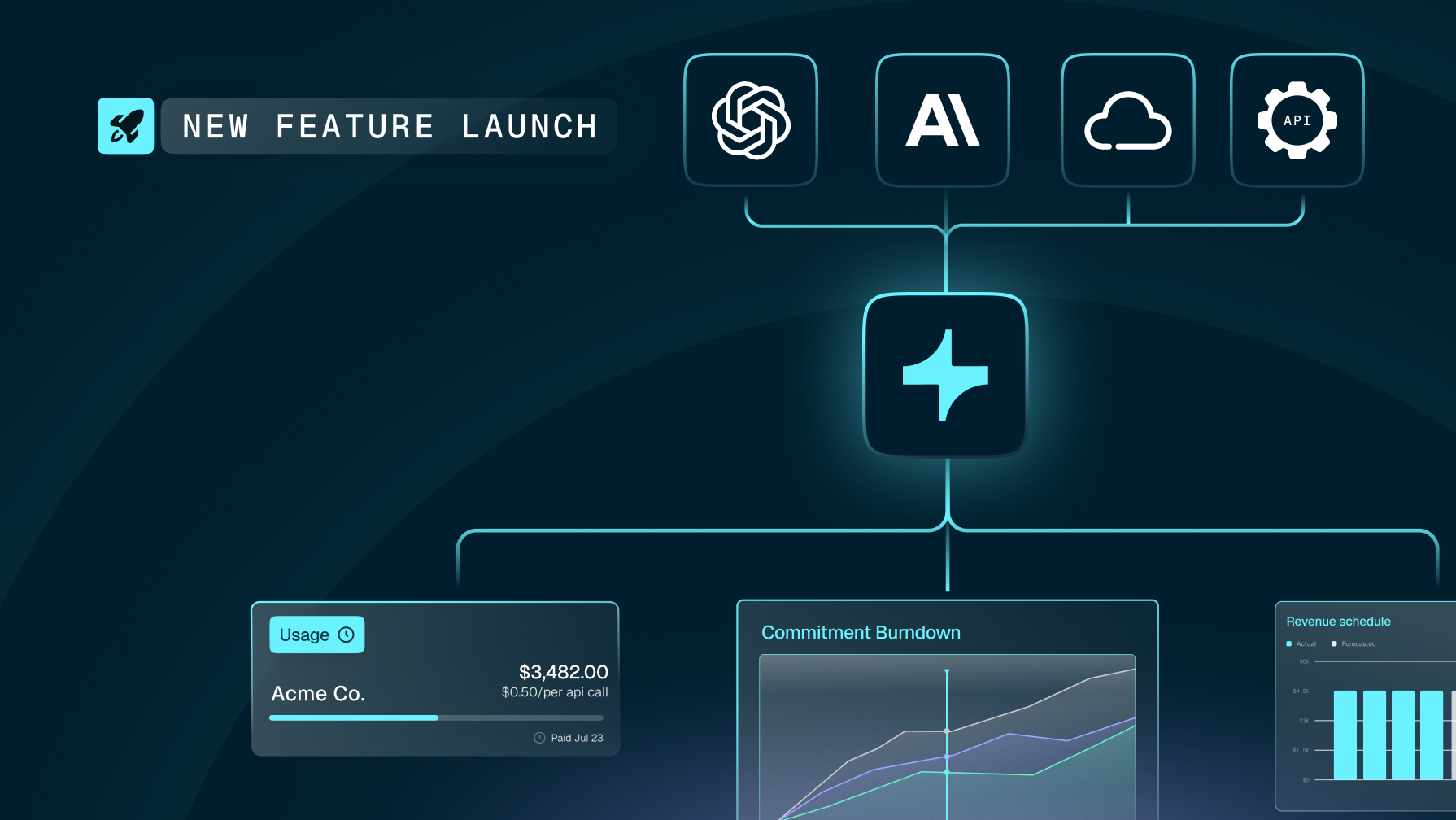The image size is (1456, 820).
Task: Click the $1.5K axis label
Action: click(1301, 751)
